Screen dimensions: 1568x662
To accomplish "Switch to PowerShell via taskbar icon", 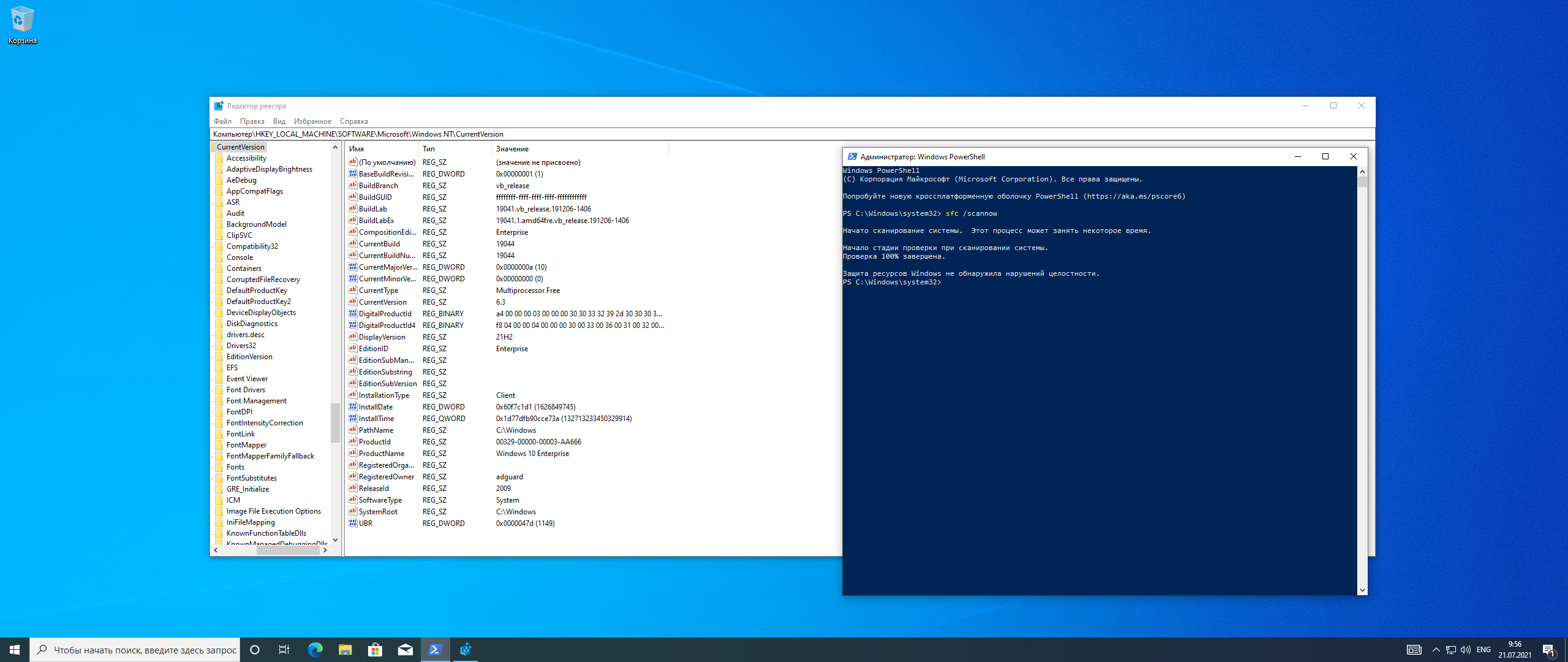I will tap(435, 650).
